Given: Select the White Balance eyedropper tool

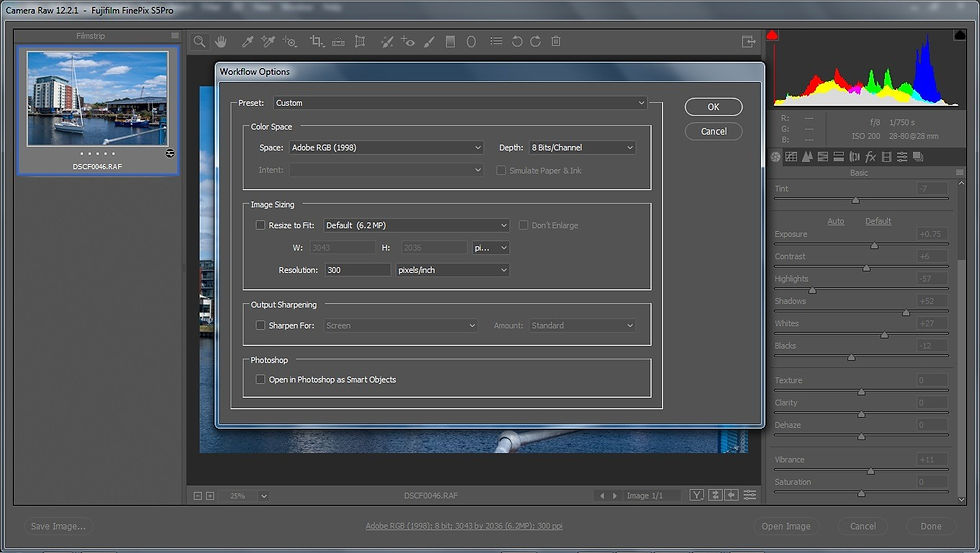Looking at the screenshot, I should (x=248, y=41).
